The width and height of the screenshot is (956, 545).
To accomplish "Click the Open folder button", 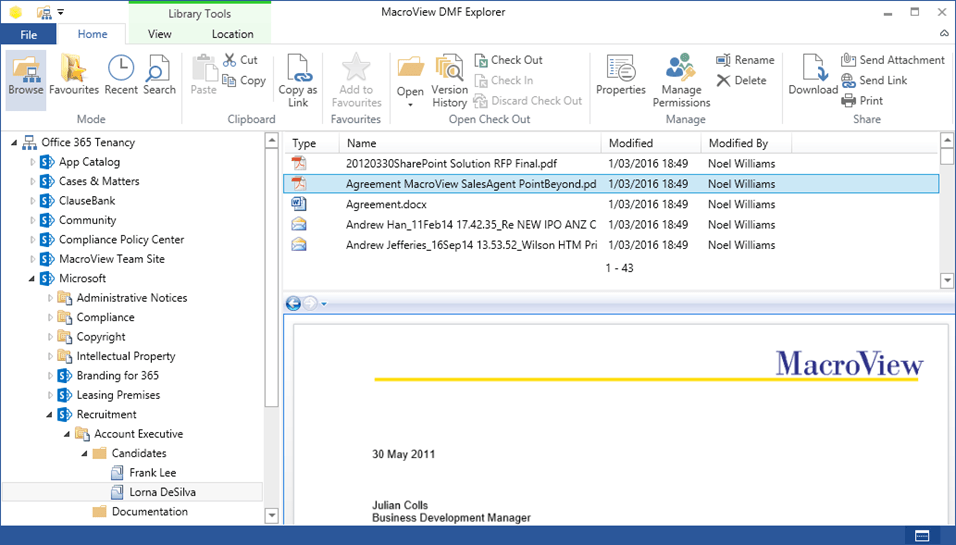I will pos(410,74).
